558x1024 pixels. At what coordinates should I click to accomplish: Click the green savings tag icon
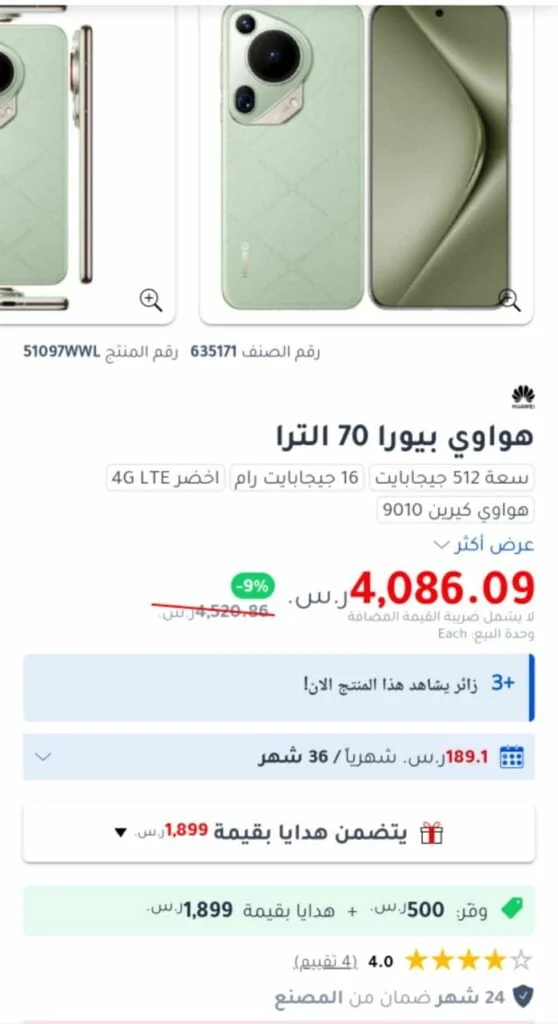pyautogui.click(x=512, y=909)
